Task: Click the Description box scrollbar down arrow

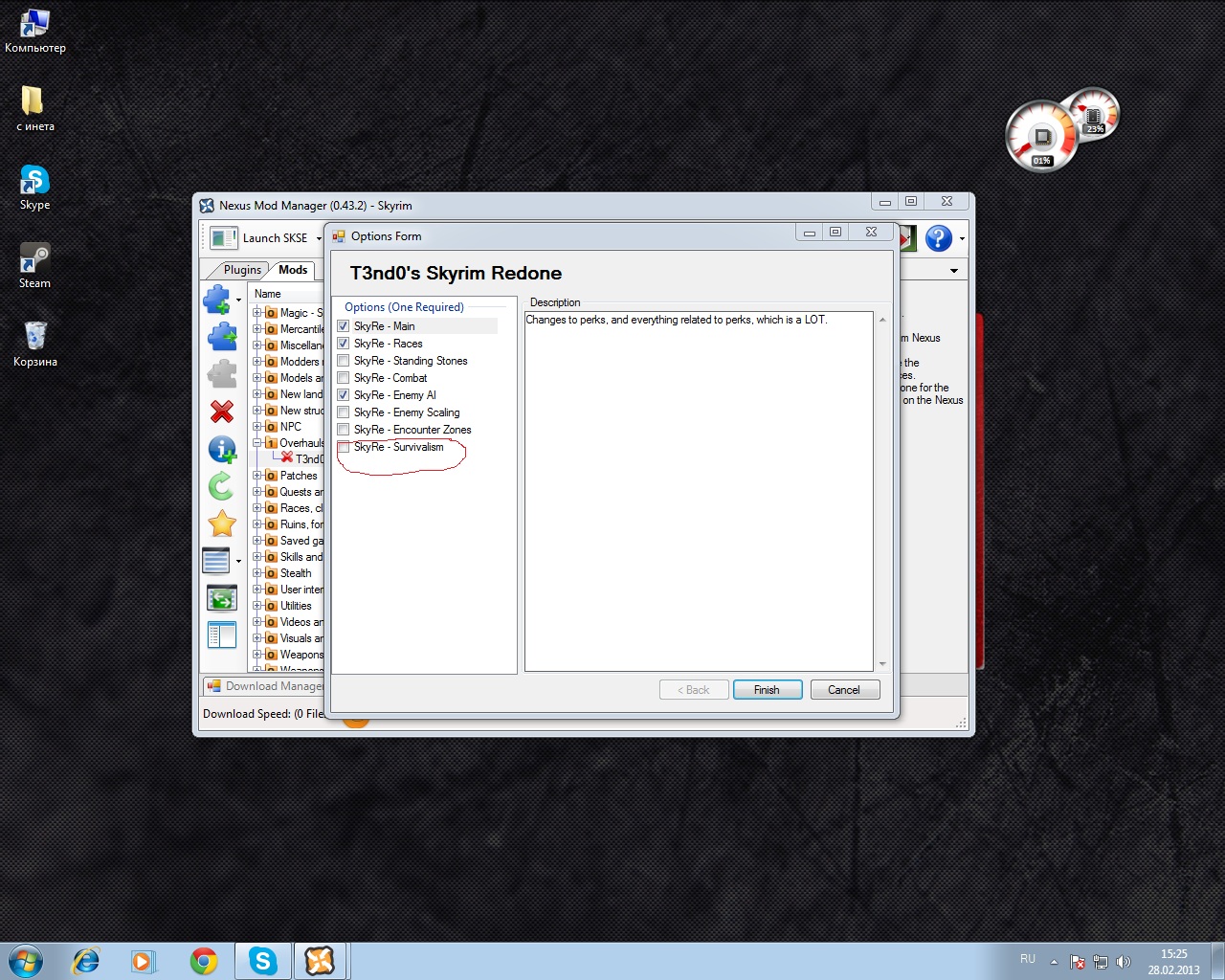Action: click(881, 663)
